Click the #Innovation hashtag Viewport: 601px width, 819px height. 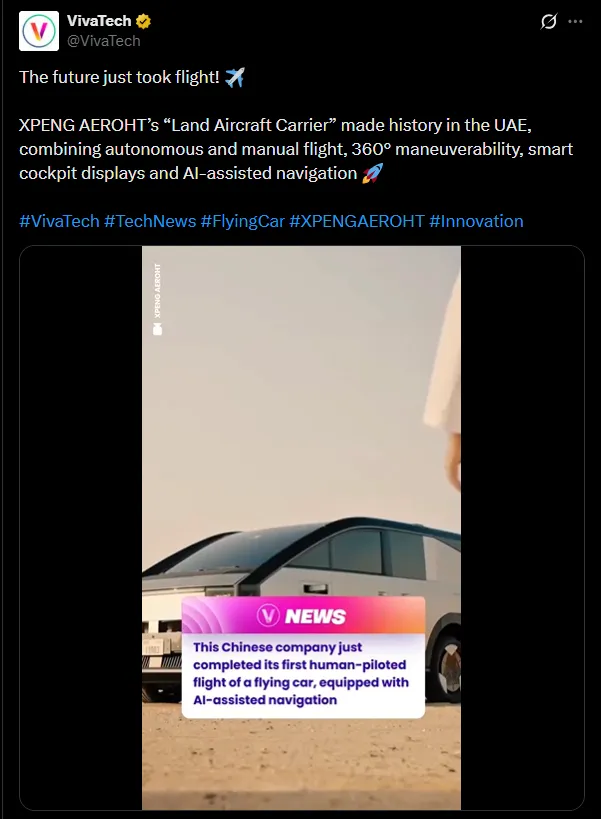(x=476, y=221)
